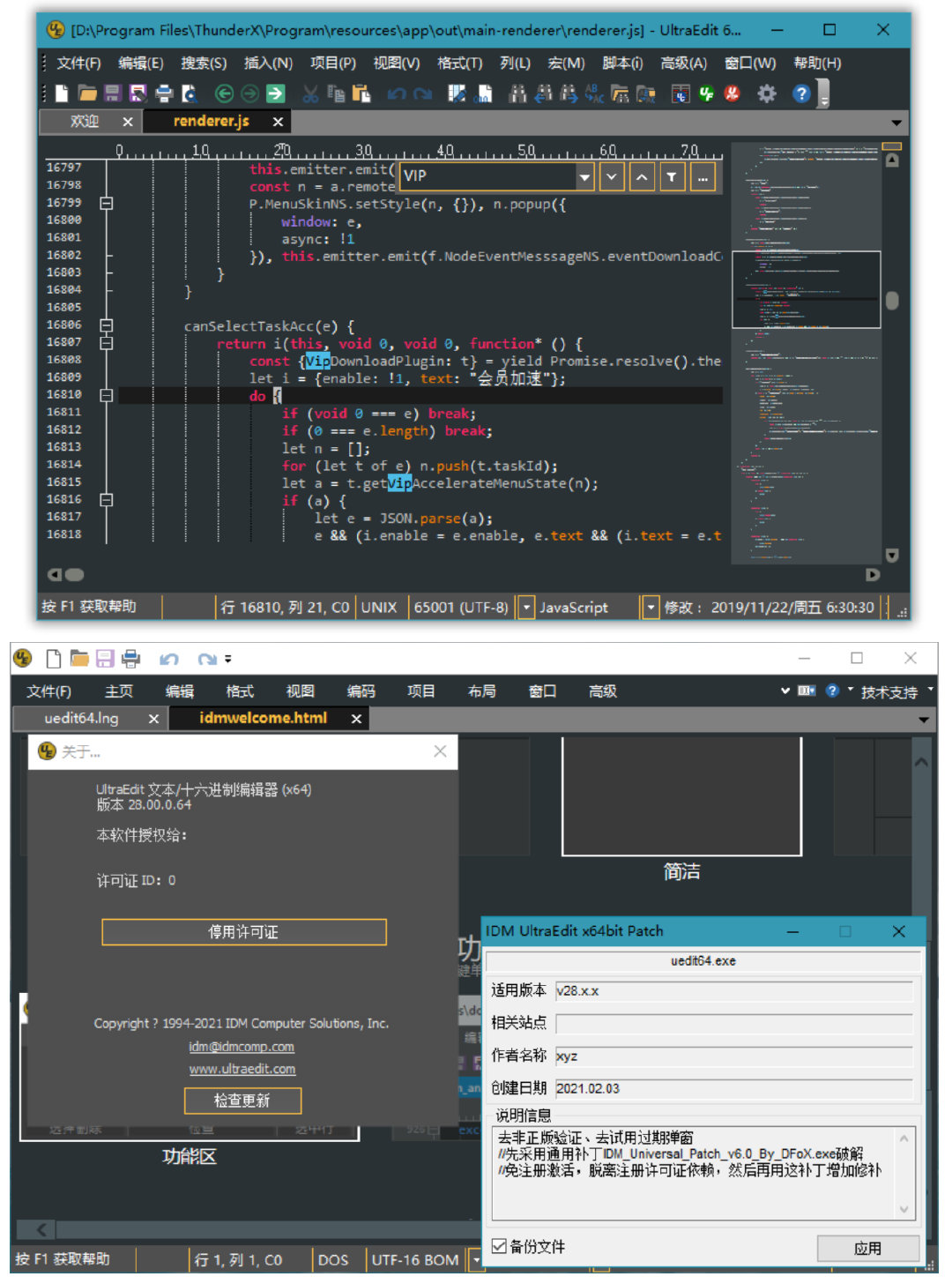Open encoding dropdown next to 65001 (UTF-8)

pos(526,607)
